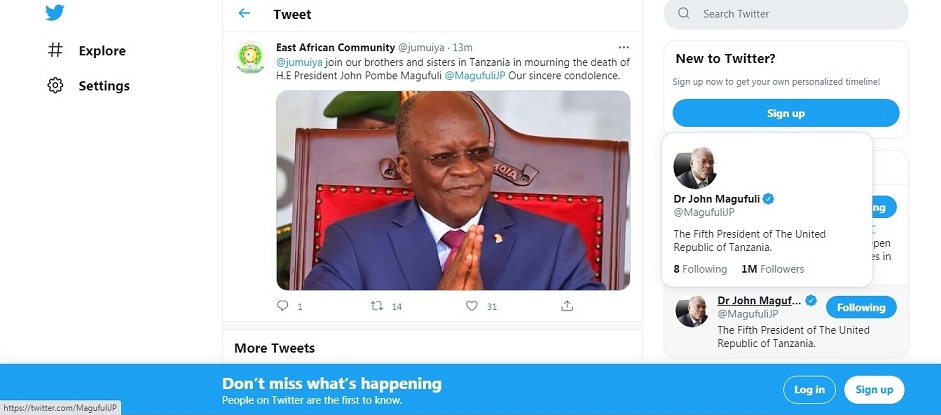Click the Twitter bird logo
Viewport: 941px width, 415px height.
[55, 13]
